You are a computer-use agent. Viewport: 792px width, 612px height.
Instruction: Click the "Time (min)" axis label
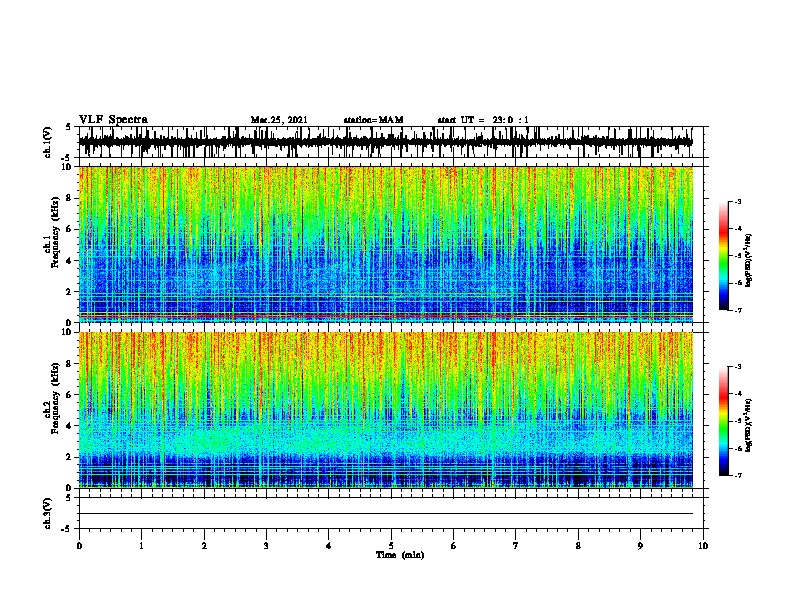[400, 555]
